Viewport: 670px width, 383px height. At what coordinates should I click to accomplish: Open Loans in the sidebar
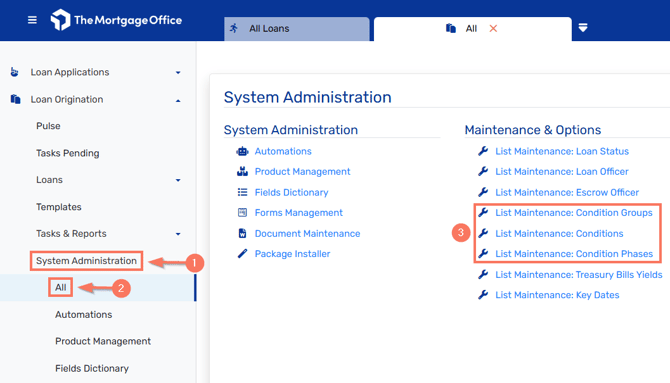click(49, 180)
